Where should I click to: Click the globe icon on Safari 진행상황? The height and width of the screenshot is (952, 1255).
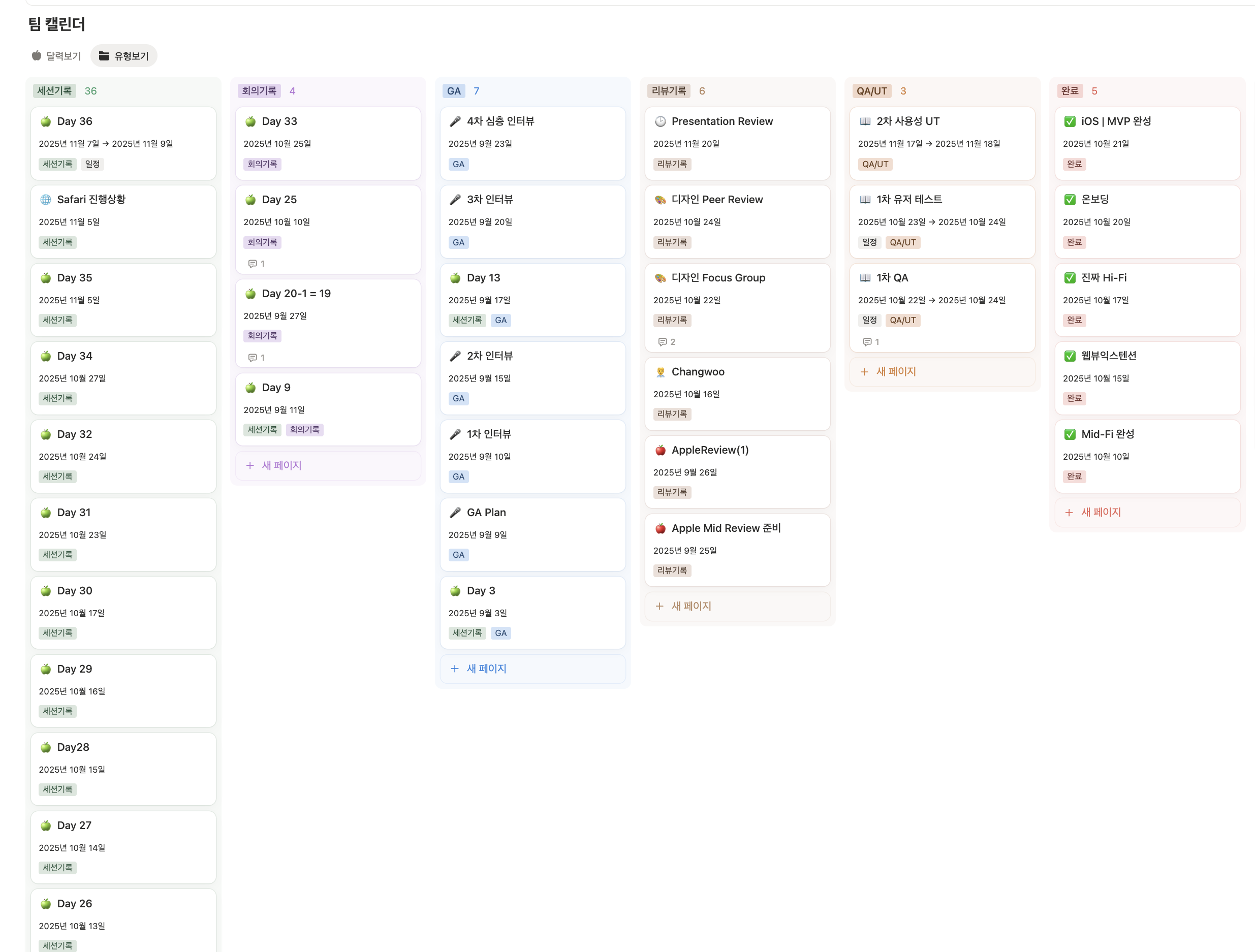46,200
